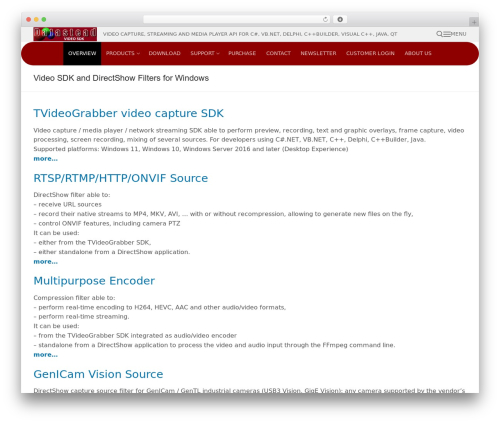This screenshot has width=500, height=423.
Task: Click the line '- perform real-time streaming.'
Action: coord(81,316)
